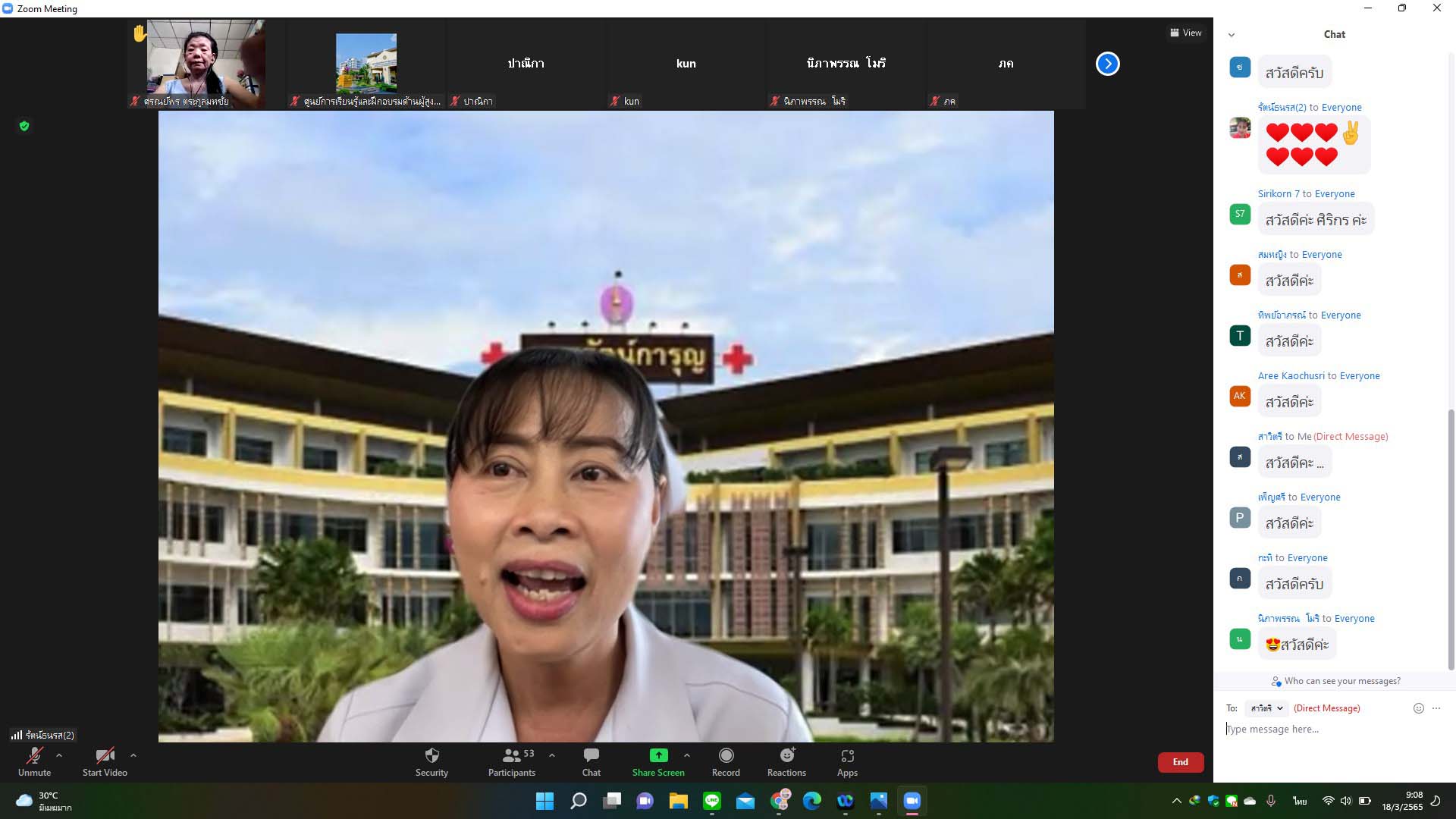Open the smiley emoji picker in chat
The width and height of the screenshot is (1456, 819).
click(x=1417, y=708)
